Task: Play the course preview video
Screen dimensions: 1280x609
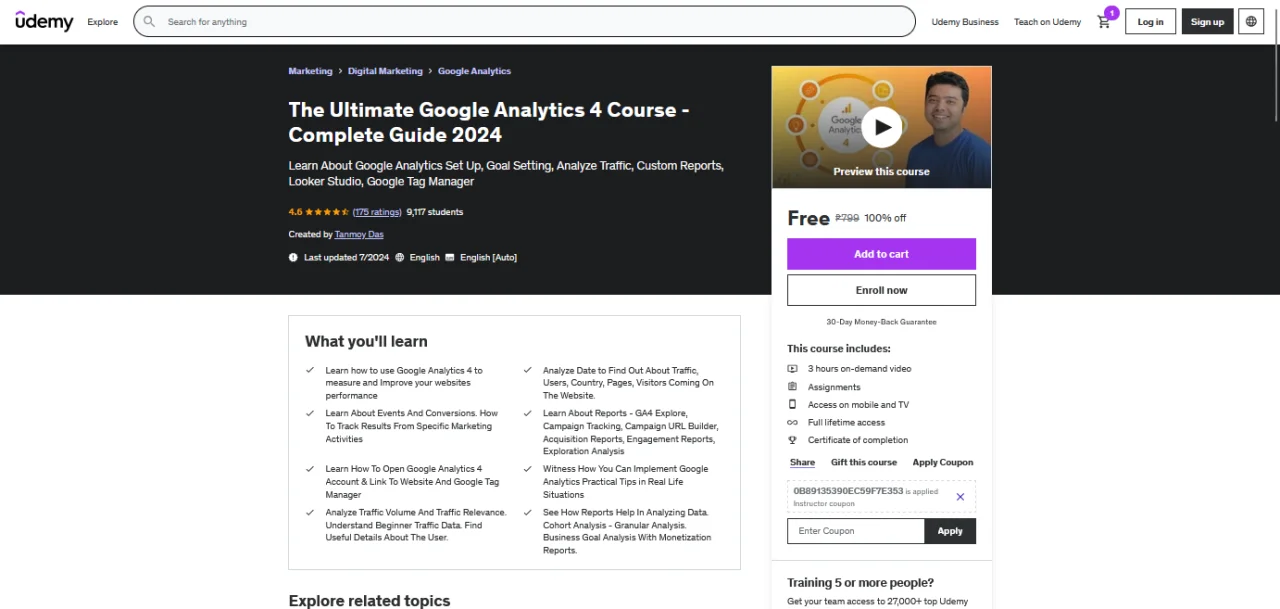Action: pos(881,127)
